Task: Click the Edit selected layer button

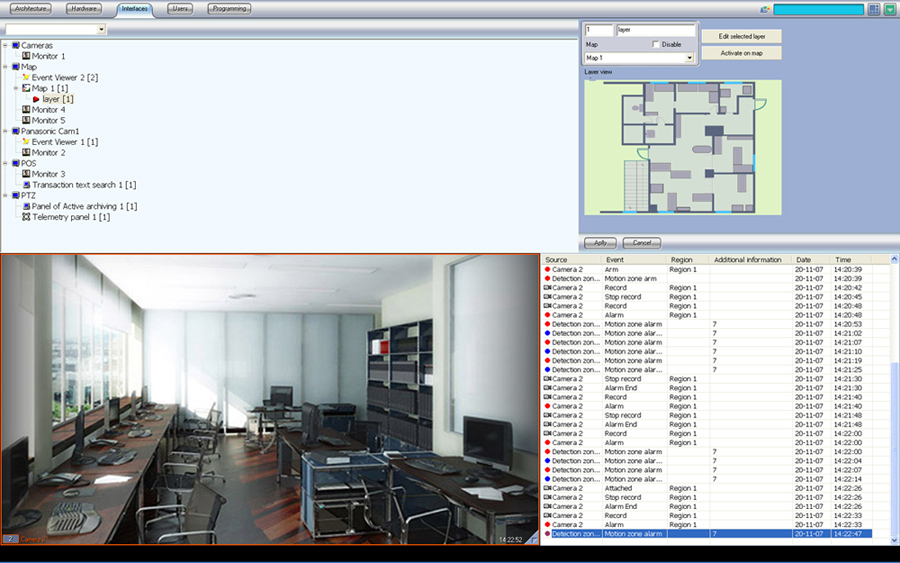Action: [741, 36]
